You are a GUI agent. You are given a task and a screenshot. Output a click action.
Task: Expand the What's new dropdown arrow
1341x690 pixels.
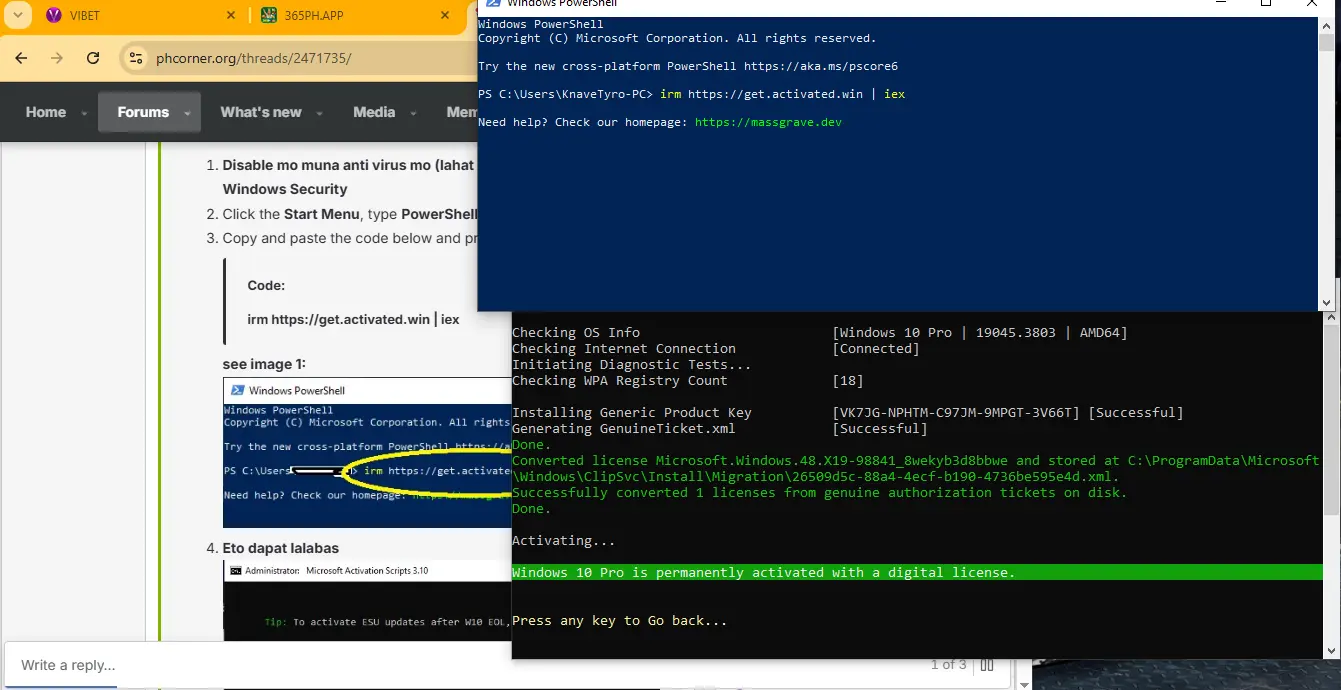[319, 113]
